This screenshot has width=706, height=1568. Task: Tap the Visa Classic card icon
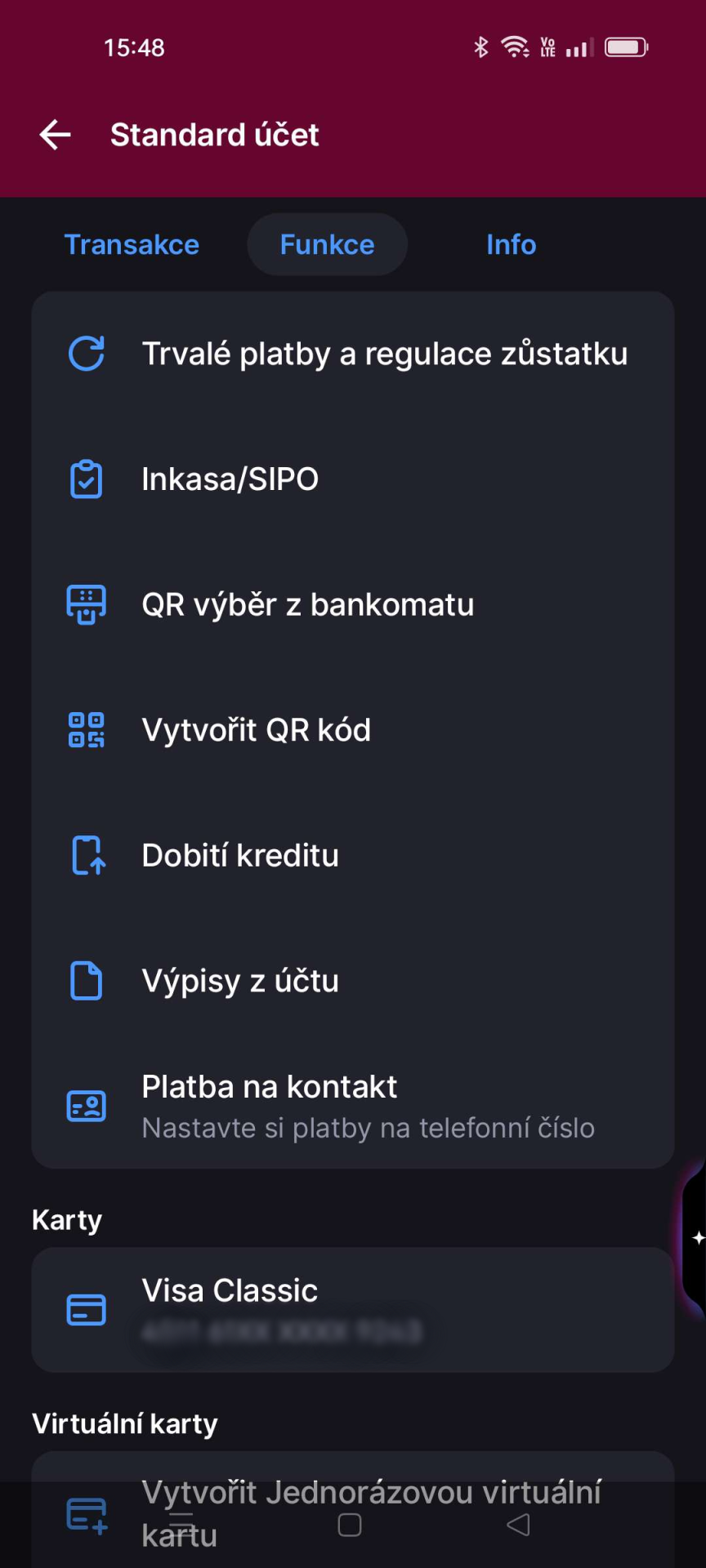[x=87, y=1310]
